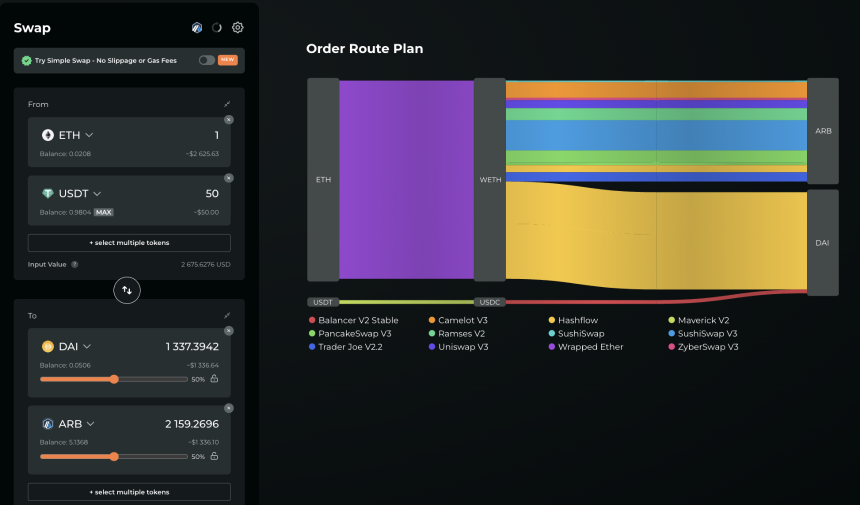This screenshot has height=505, width=860.
Task: Click the Balancer V2 Stable legend dot
Action: pyautogui.click(x=312, y=320)
